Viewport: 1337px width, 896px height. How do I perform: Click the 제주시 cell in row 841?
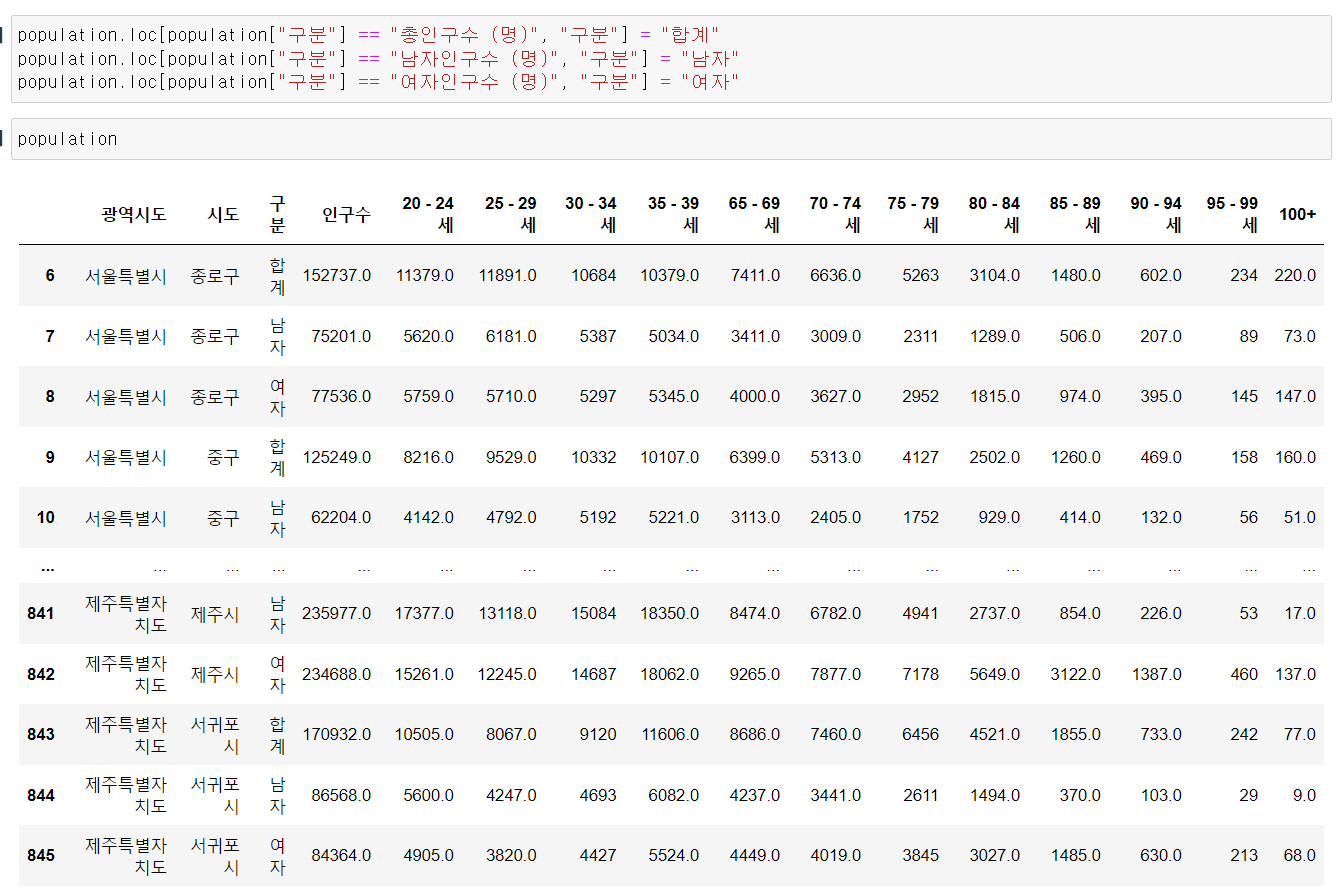(x=215, y=613)
